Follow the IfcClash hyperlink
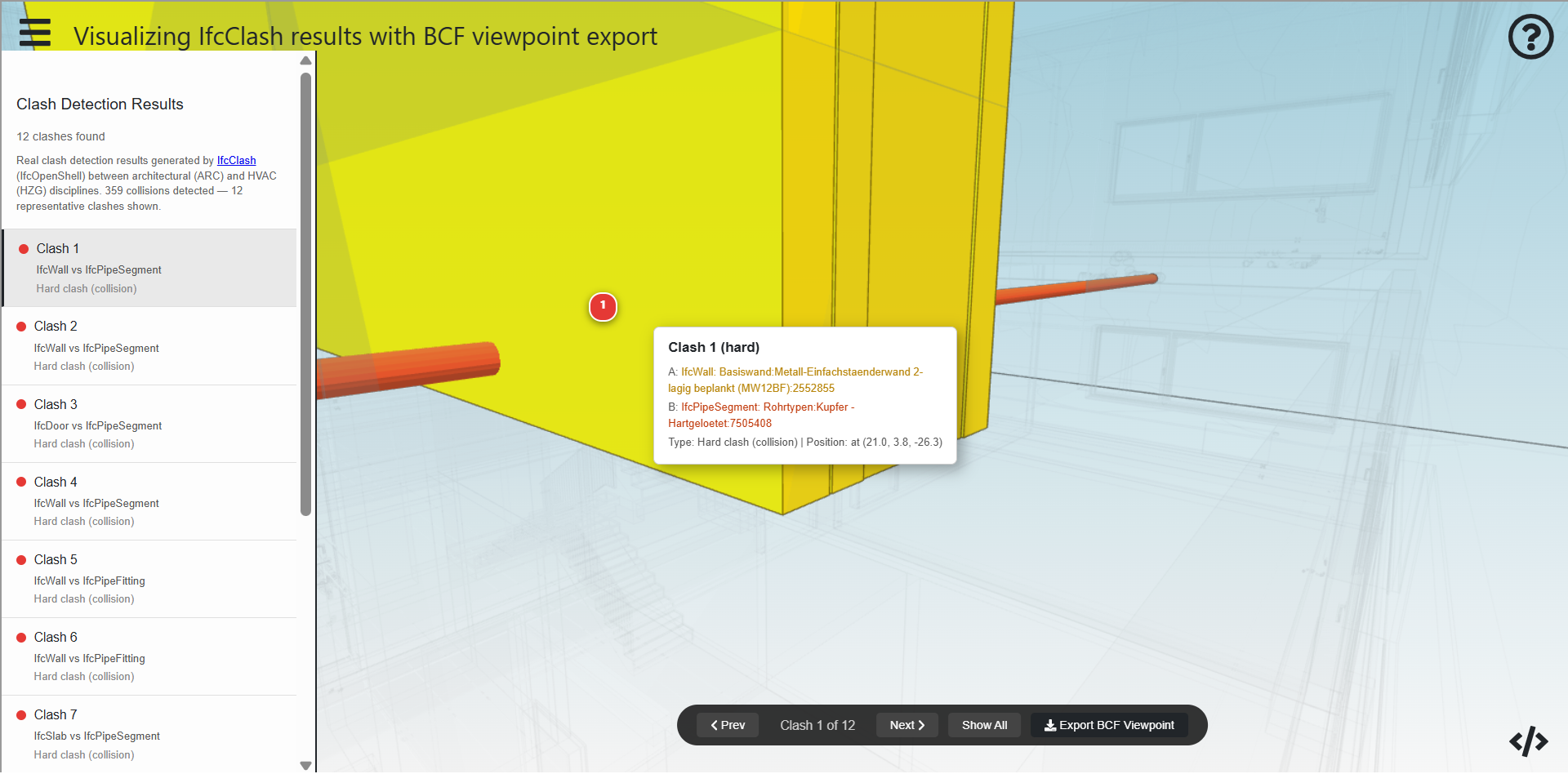 coord(236,161)
